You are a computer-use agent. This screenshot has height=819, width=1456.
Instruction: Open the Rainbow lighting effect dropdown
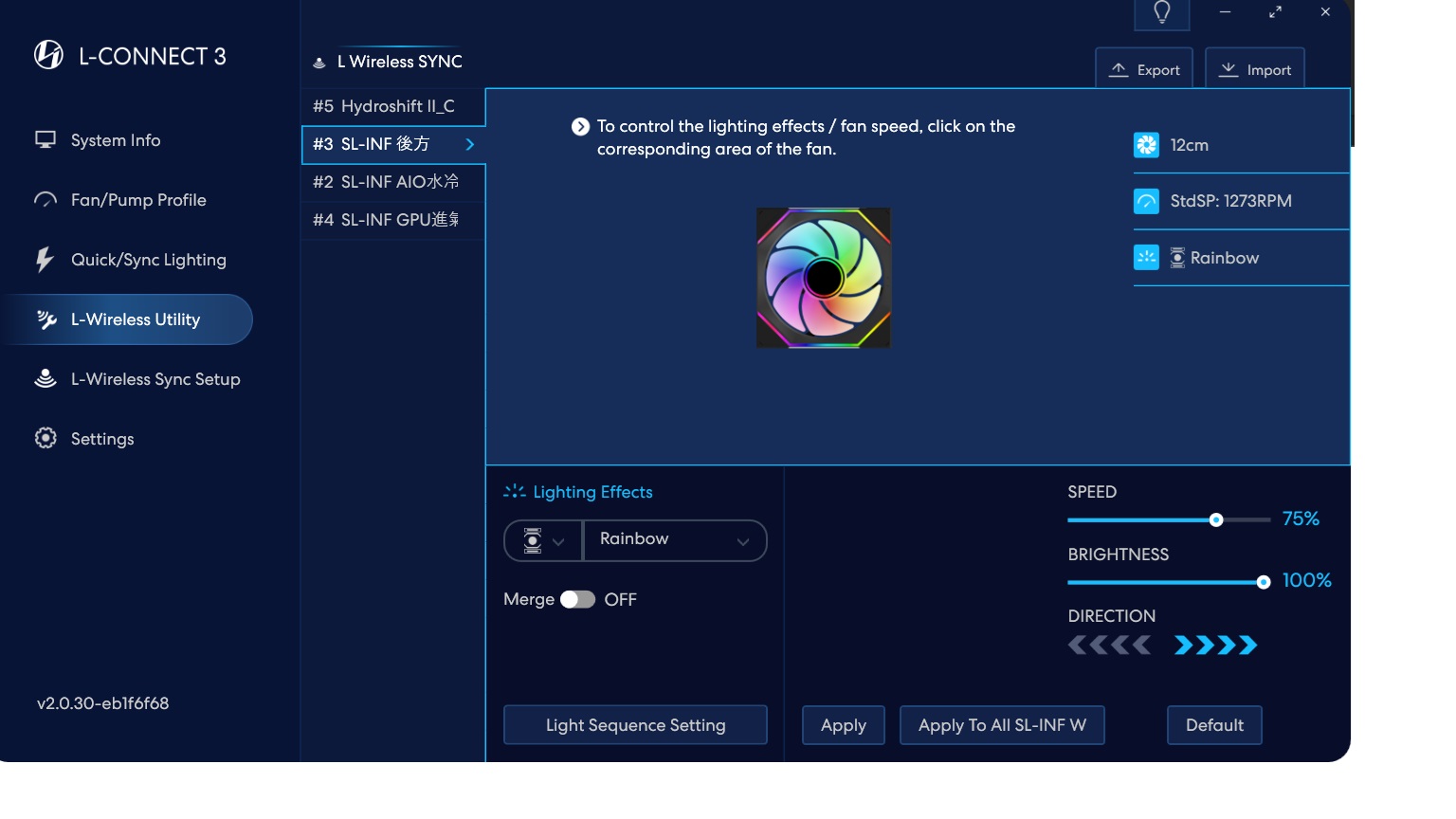click(x=674, y=540)
